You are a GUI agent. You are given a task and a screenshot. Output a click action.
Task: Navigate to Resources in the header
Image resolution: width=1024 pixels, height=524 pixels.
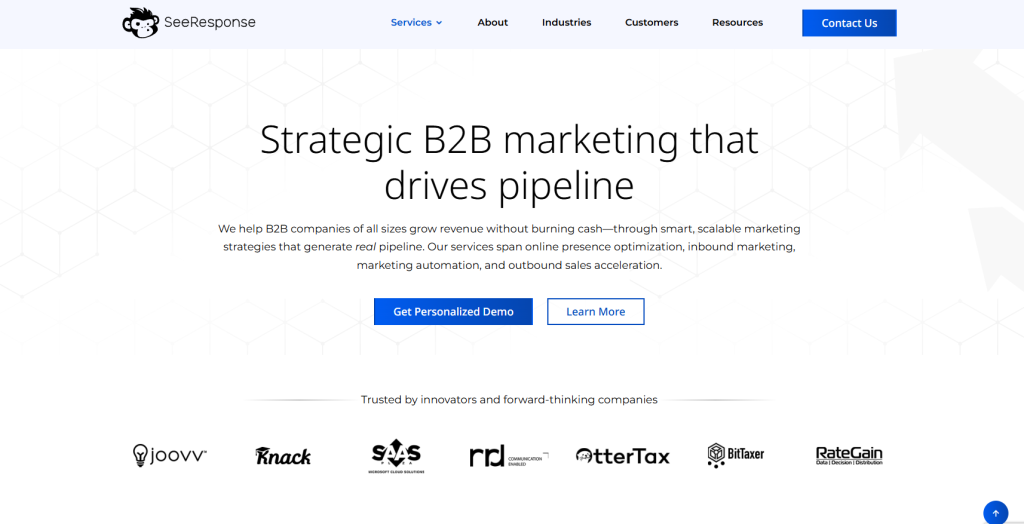click(737, 22)
